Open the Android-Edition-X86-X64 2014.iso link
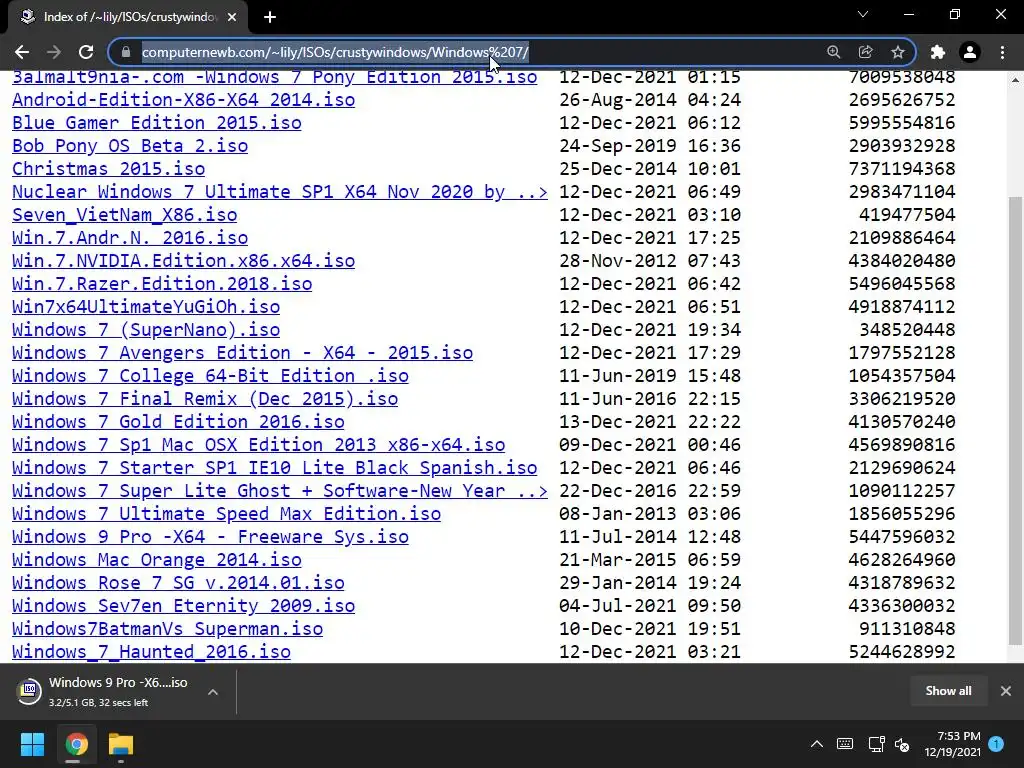 (x=184, y=100)
